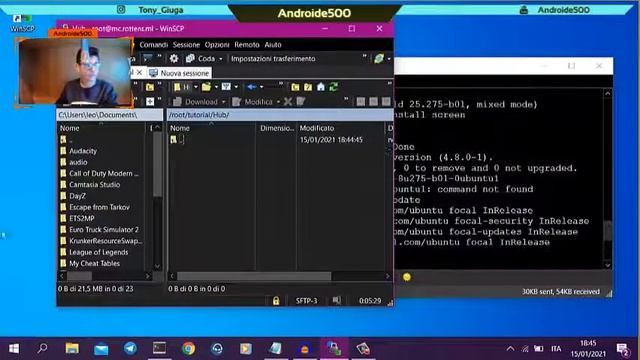Screen dimensions: 640x360
Task: Click the remote root directory icon
Action: 308,87
